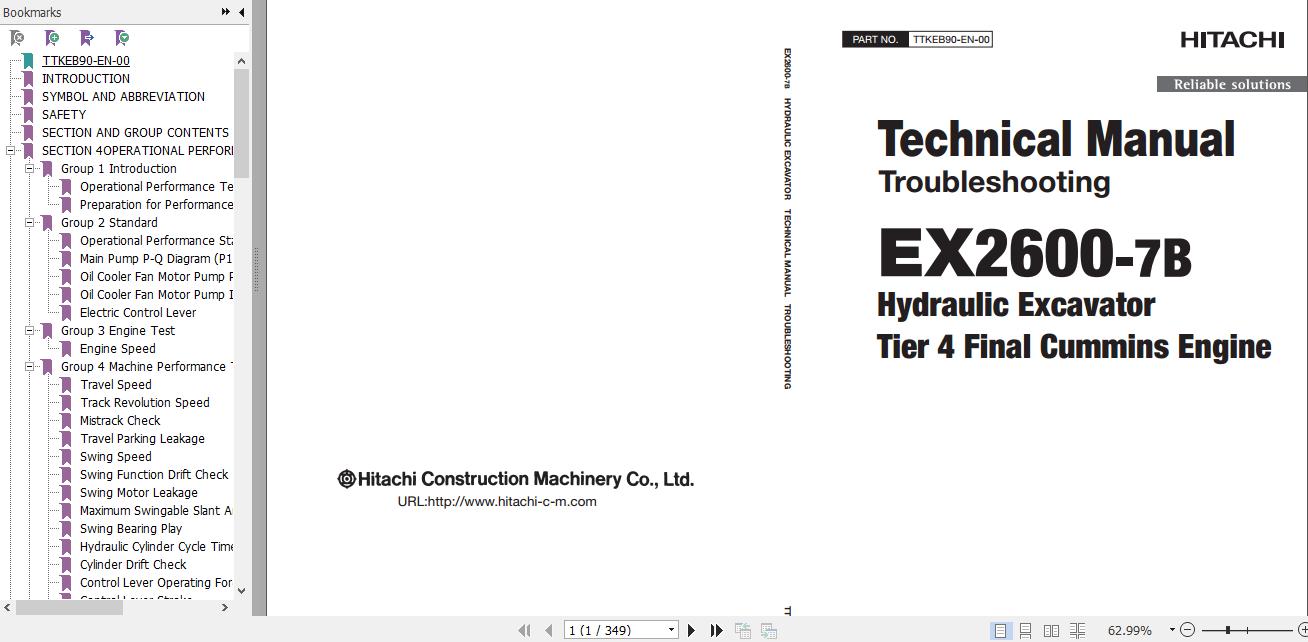1308x642 pixels.
Task: Zoom out using the minus icon
Action: pyautogui.click(x=1187, y=631)
